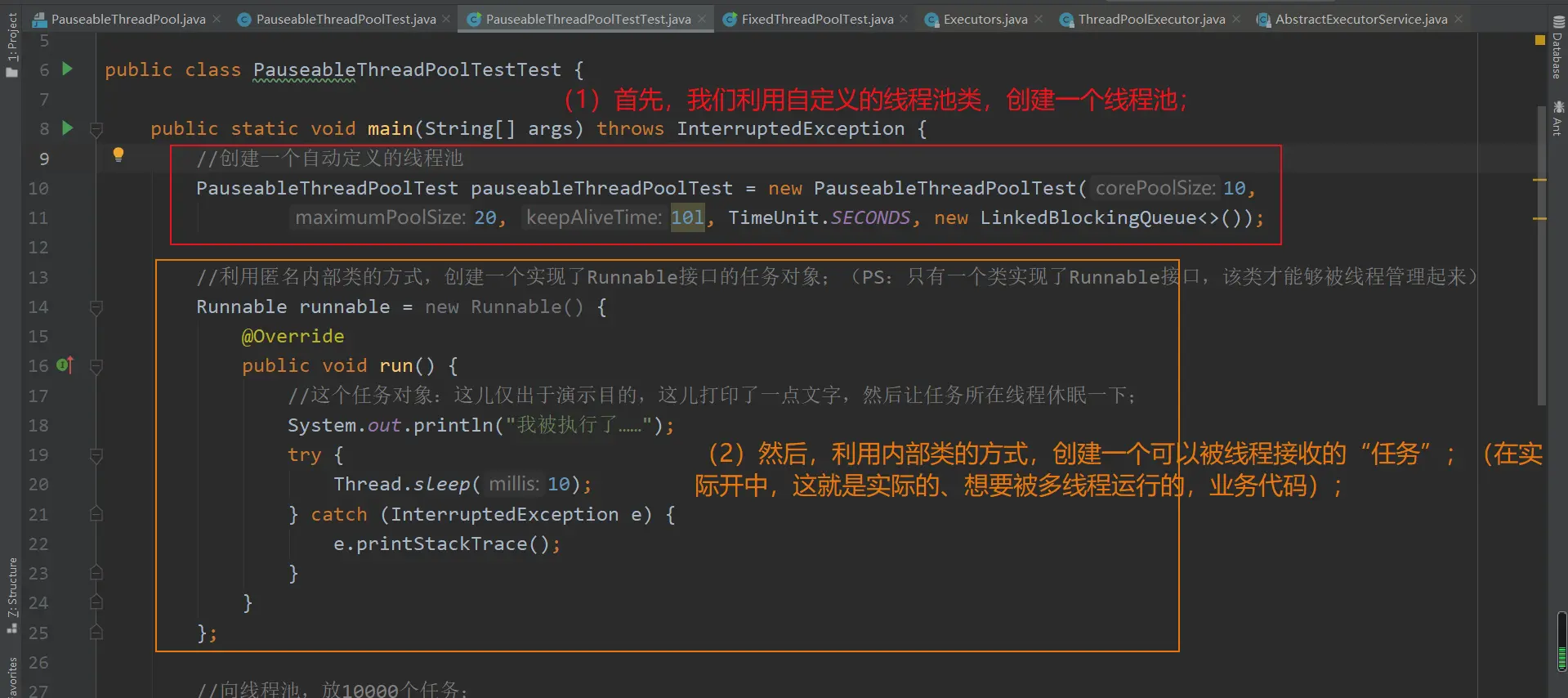Open the Database tool window
Image resolution: width=1568 pixels, height=698 pixels.
1557,49
